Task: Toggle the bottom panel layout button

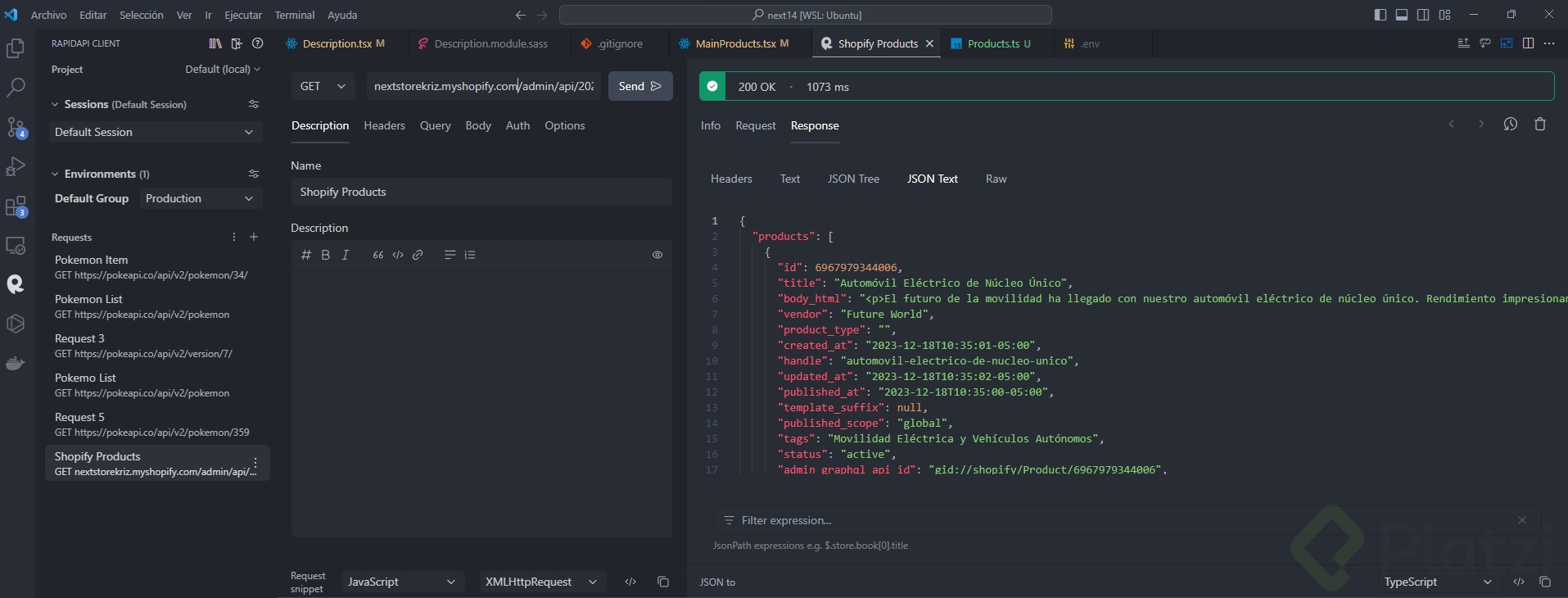Action: 1402,15
